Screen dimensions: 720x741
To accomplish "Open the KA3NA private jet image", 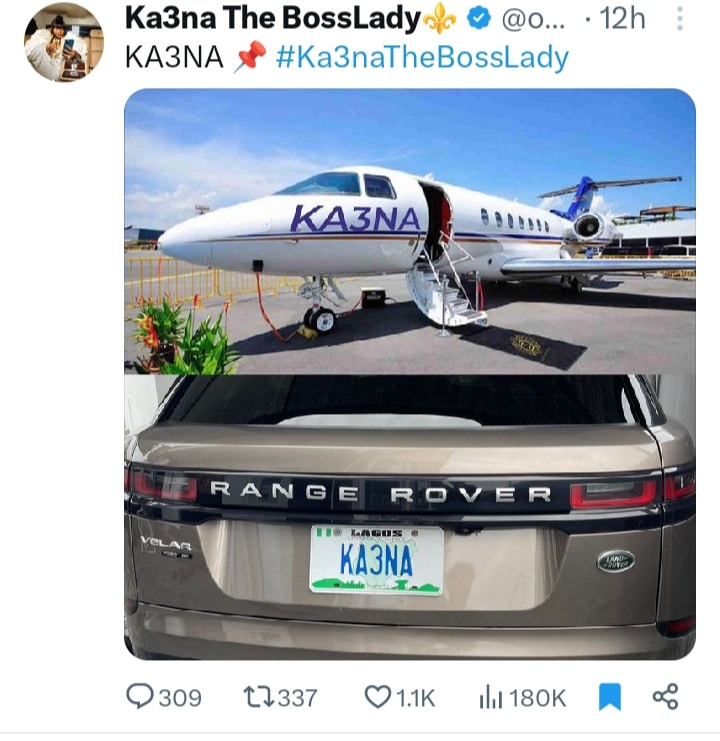I will click(409, 232).
